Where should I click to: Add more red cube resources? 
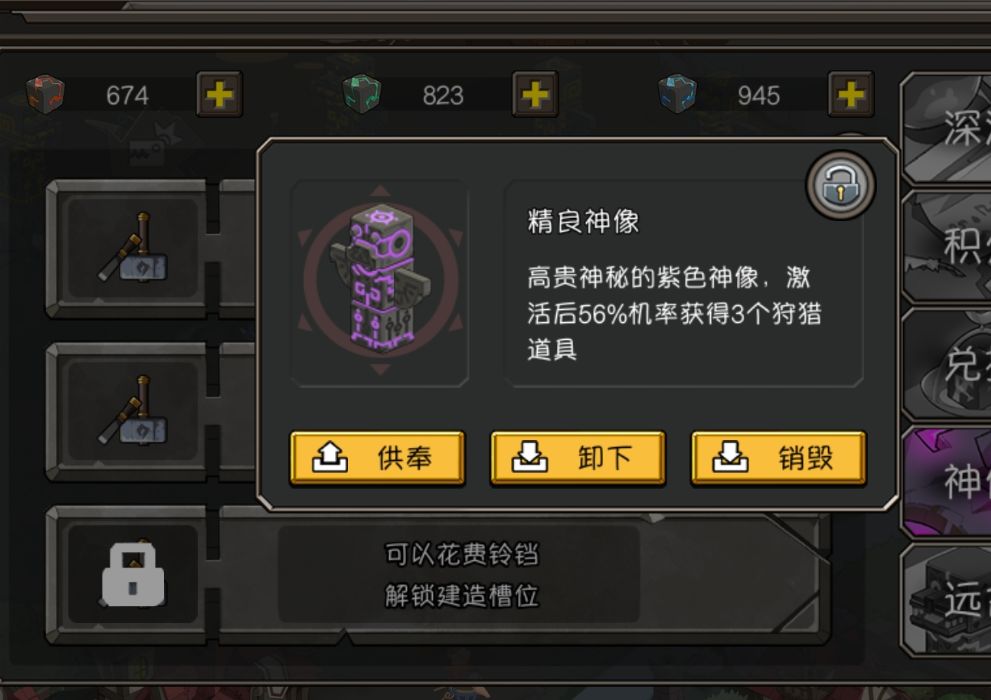(219, 95)
